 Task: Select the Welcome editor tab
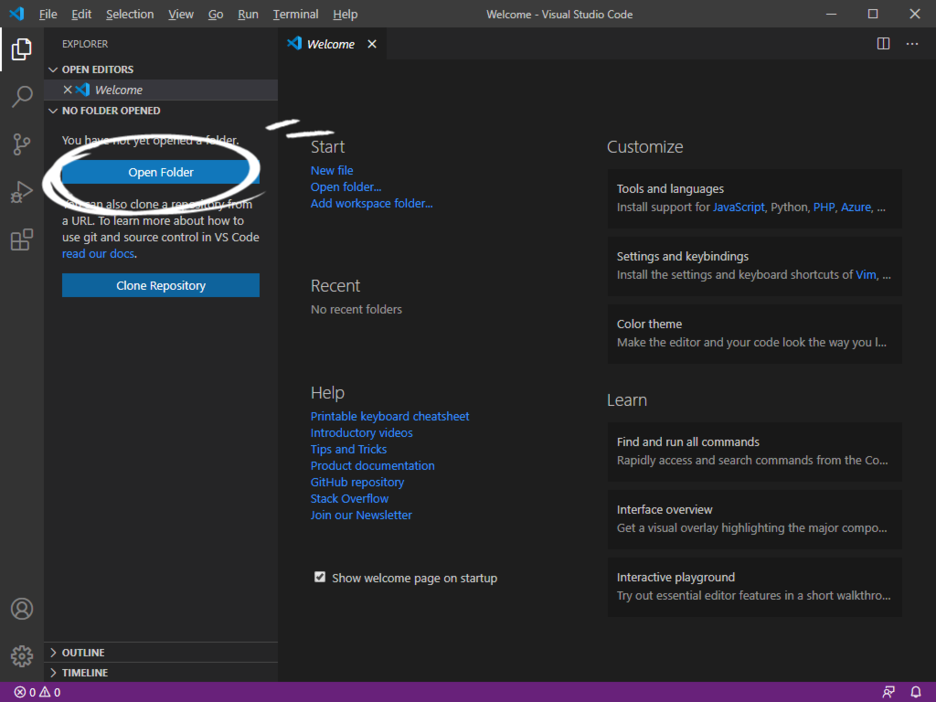tap(330, 44)
